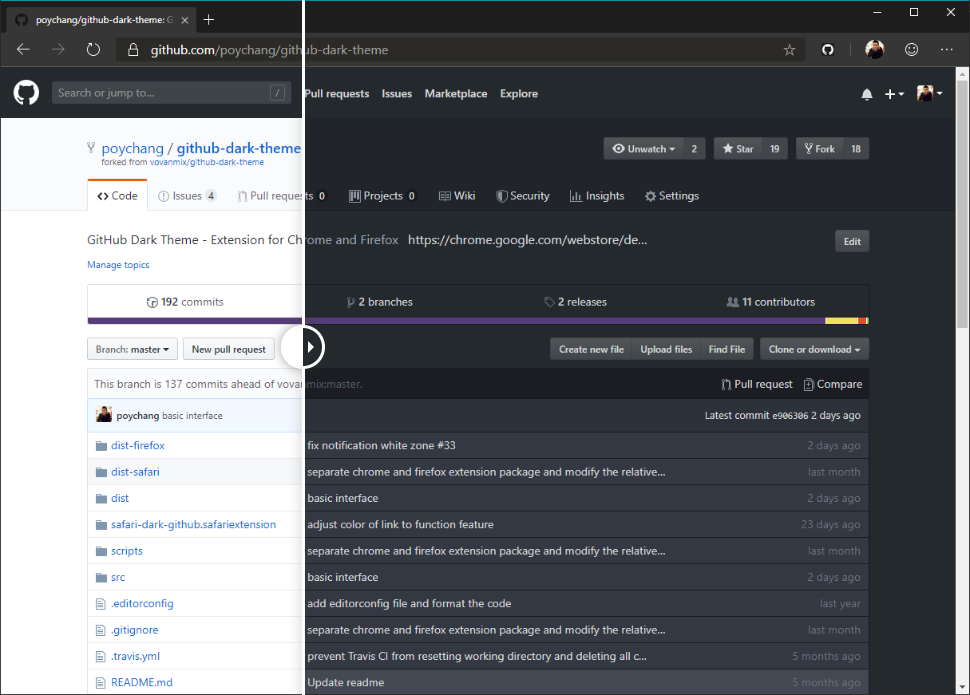
Task: Open a new browser tab
Action: click(209, 20)
